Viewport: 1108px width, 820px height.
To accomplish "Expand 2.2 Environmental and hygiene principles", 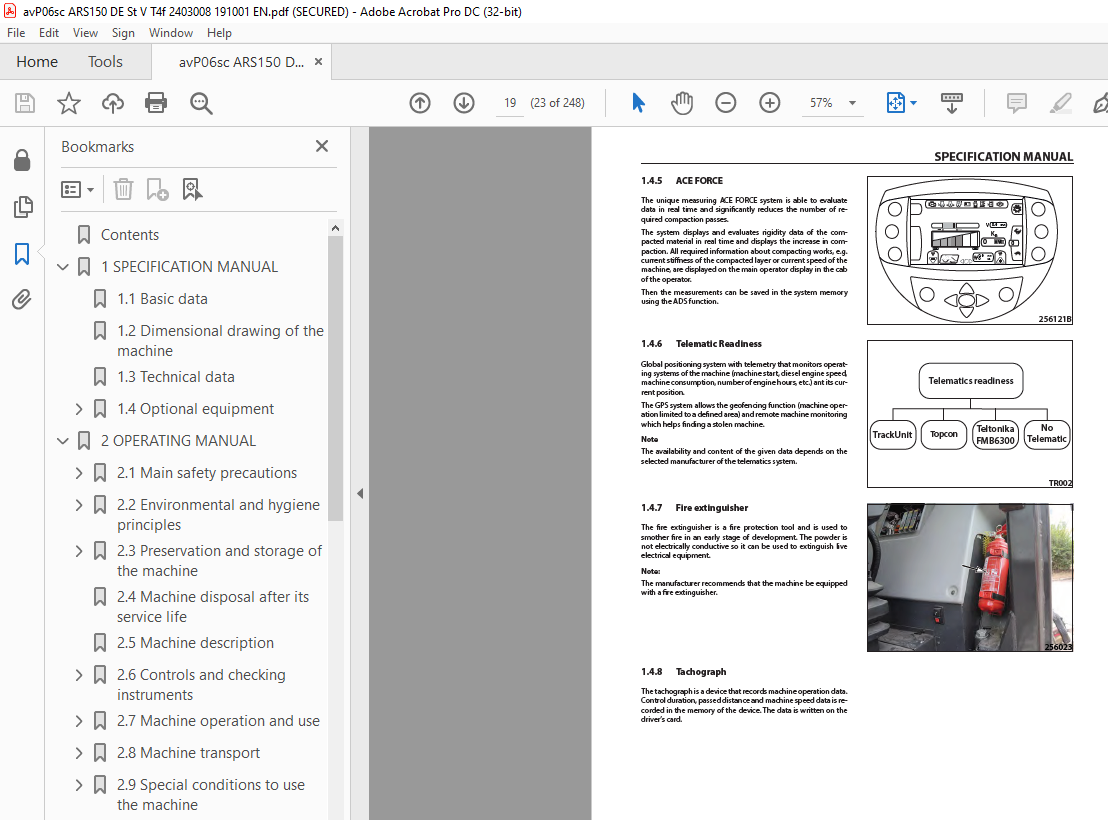I will pos(78,505).
